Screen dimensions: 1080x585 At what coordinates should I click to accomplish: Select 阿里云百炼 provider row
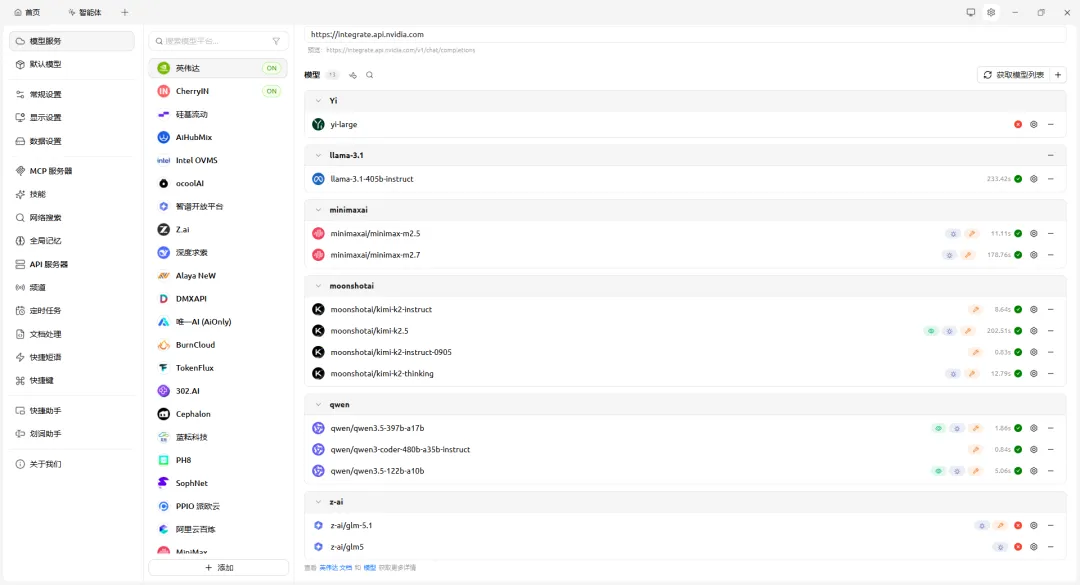click(x=218, y=530)
